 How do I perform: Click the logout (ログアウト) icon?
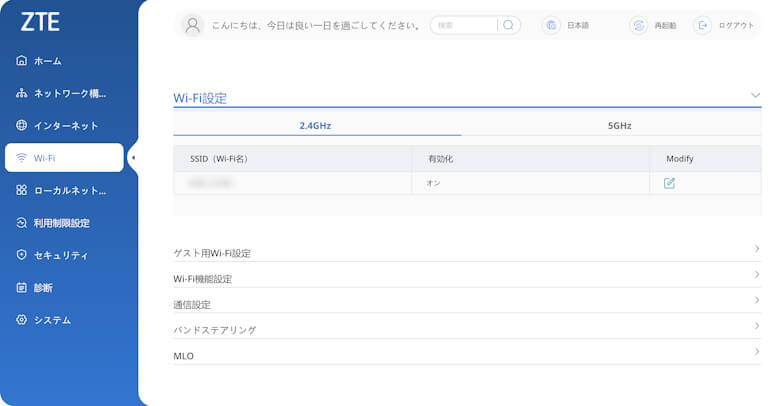pos(703,25)
